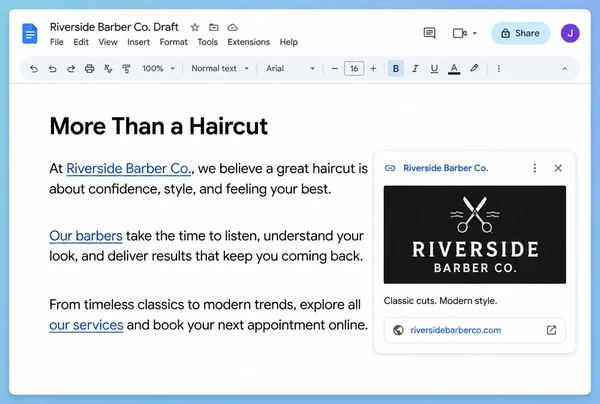600x404 pixels.
Task: Open the Google Docs home icon
Action: [x=29, y=34]
